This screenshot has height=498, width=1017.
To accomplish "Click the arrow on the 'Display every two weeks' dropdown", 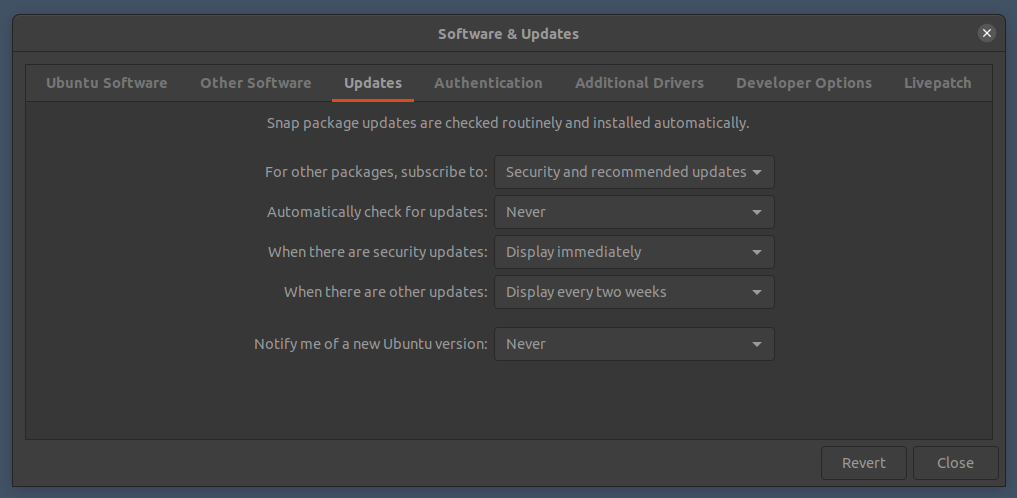I will pos(757,292).
